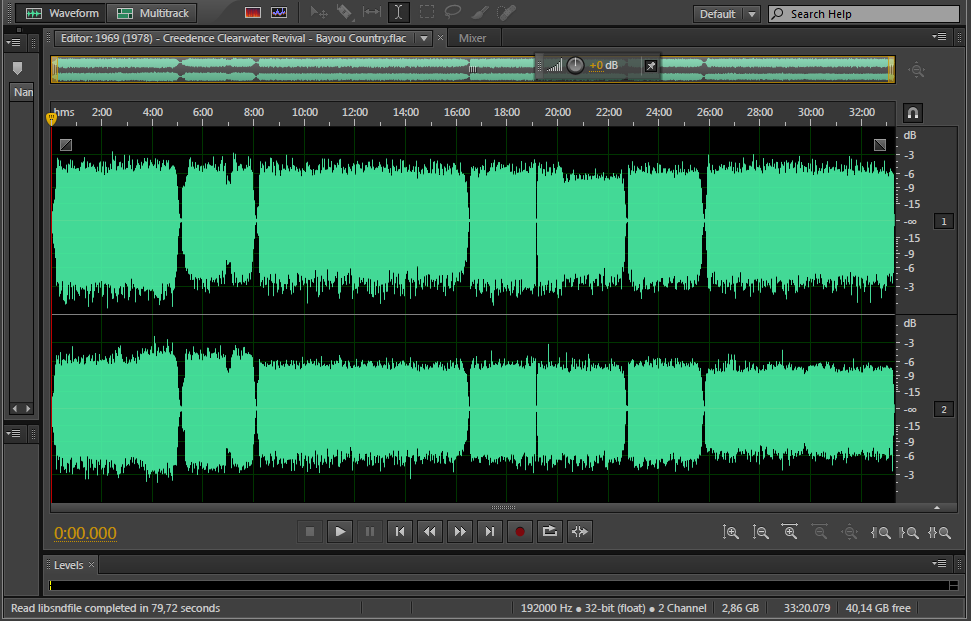Select the Editor Bayou Country.flac tab
Screen dimensions: 971x621
tap(233, 38)
